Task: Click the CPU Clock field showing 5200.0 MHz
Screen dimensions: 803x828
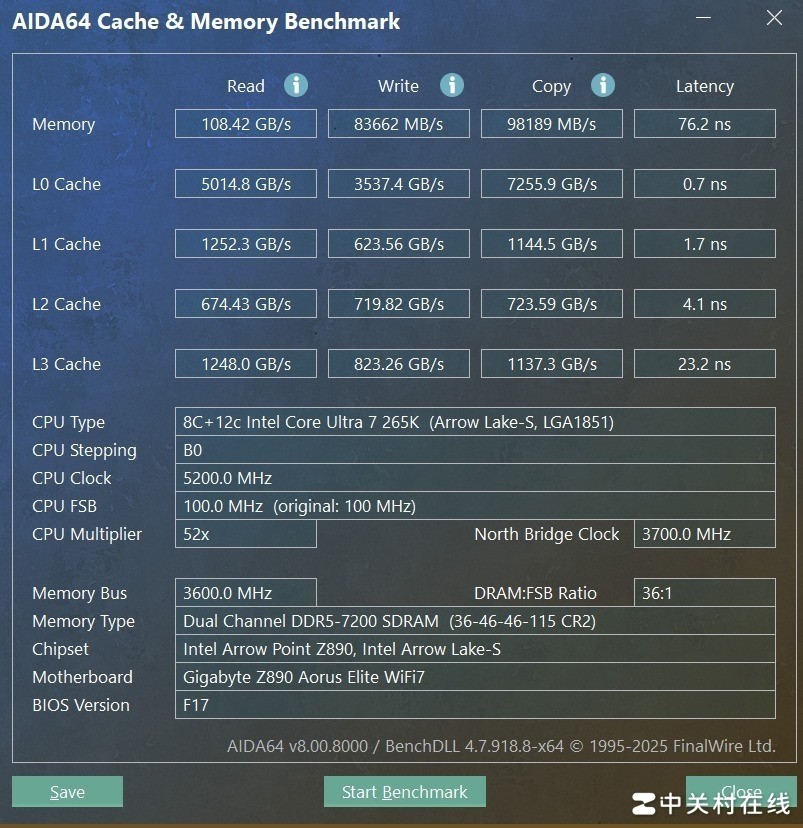Action: pos(477,478)
